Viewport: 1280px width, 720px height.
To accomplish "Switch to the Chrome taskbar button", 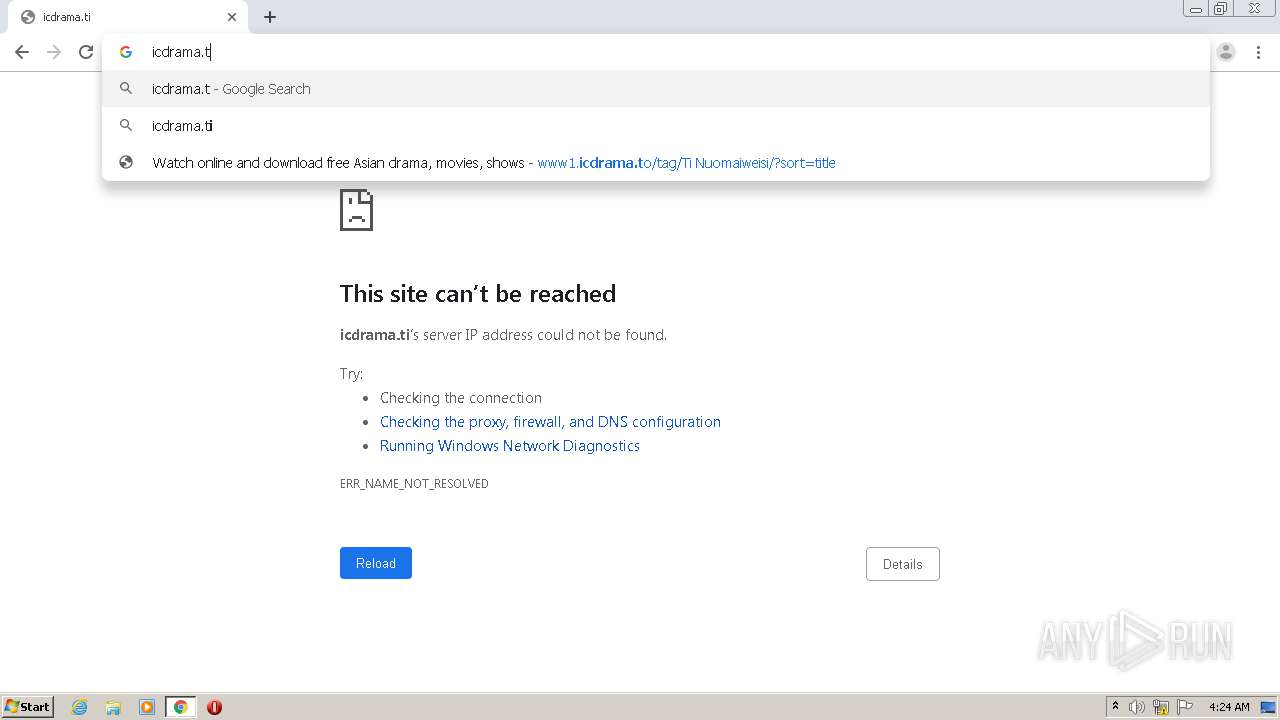I will 180,707.
